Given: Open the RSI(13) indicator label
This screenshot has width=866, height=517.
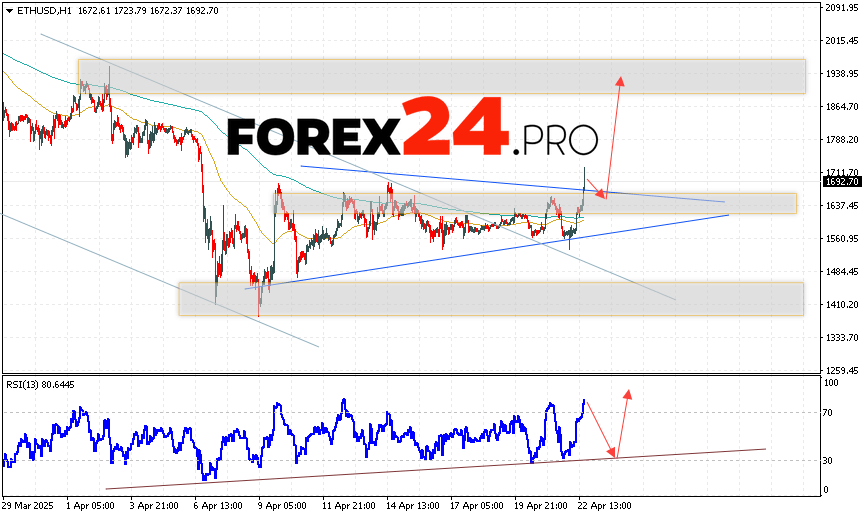Looking at the screenshot, I should (x=40, y=385).
